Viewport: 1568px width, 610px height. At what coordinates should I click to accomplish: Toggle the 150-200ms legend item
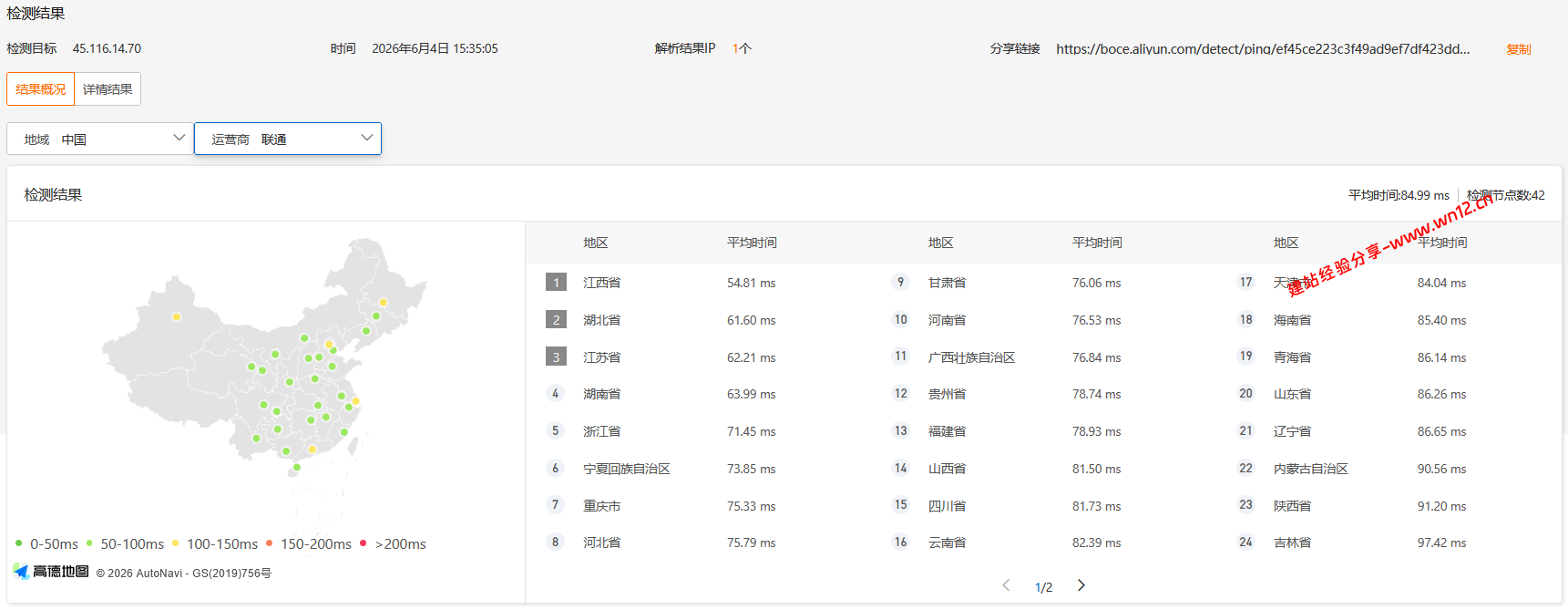308,544
